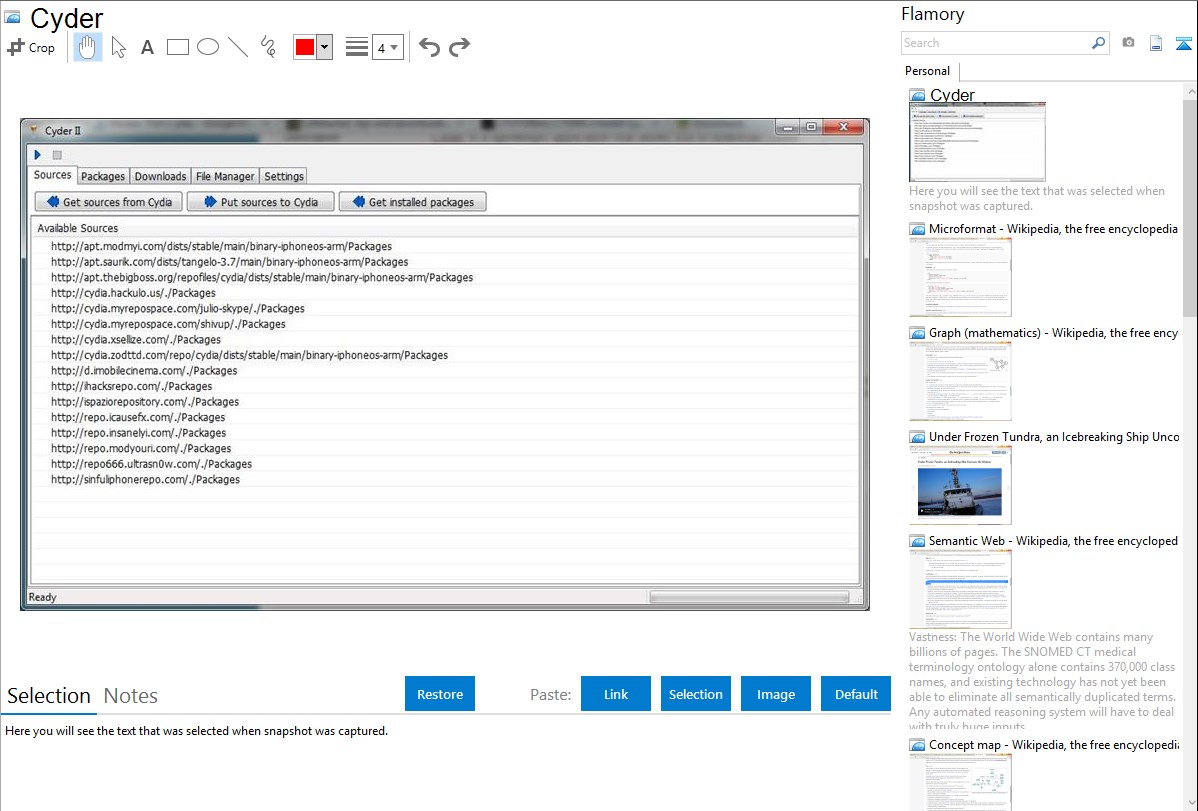
Task: Click the Flamory search field
Action: 995,43
